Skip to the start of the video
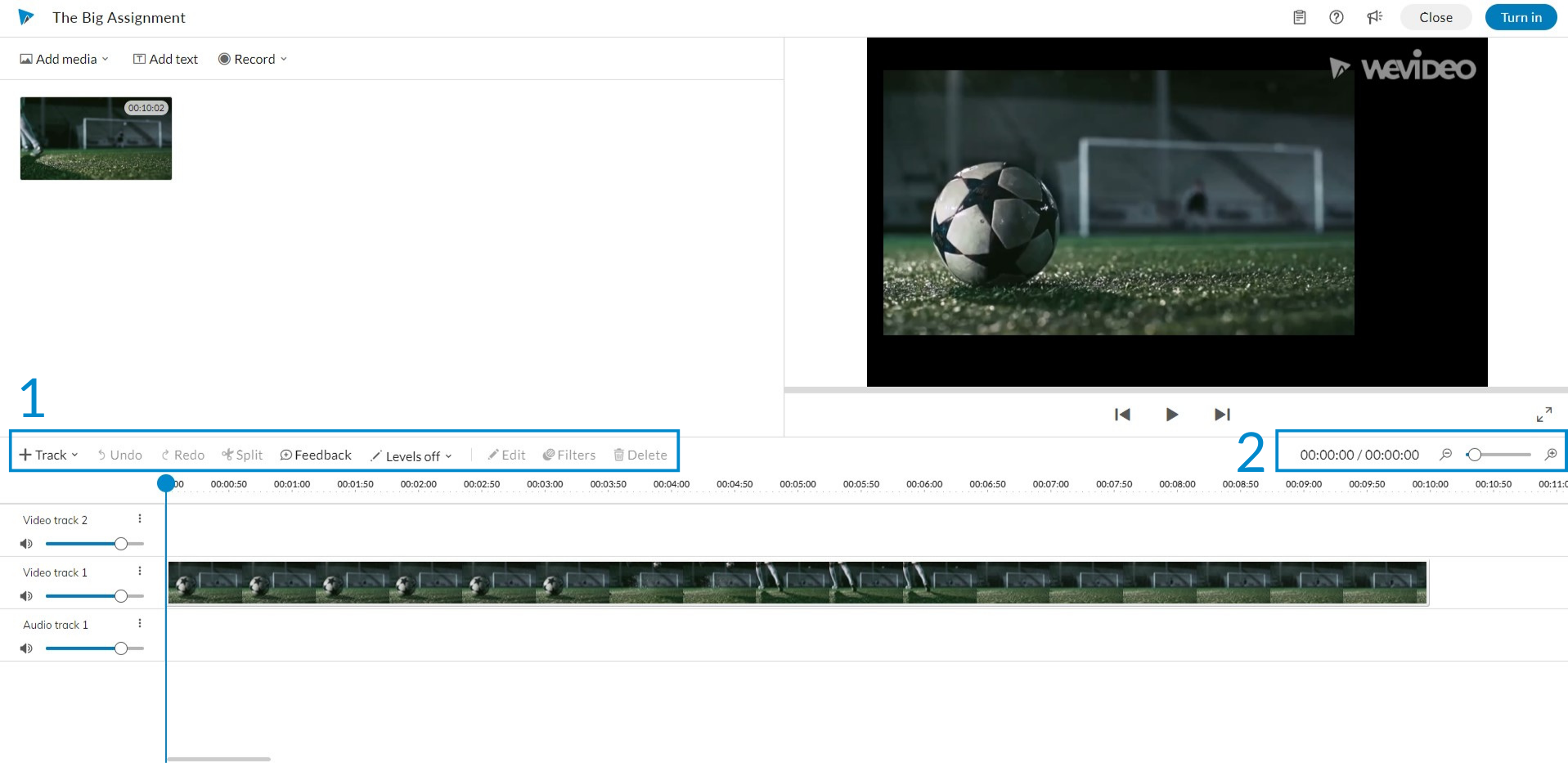 1122,415
